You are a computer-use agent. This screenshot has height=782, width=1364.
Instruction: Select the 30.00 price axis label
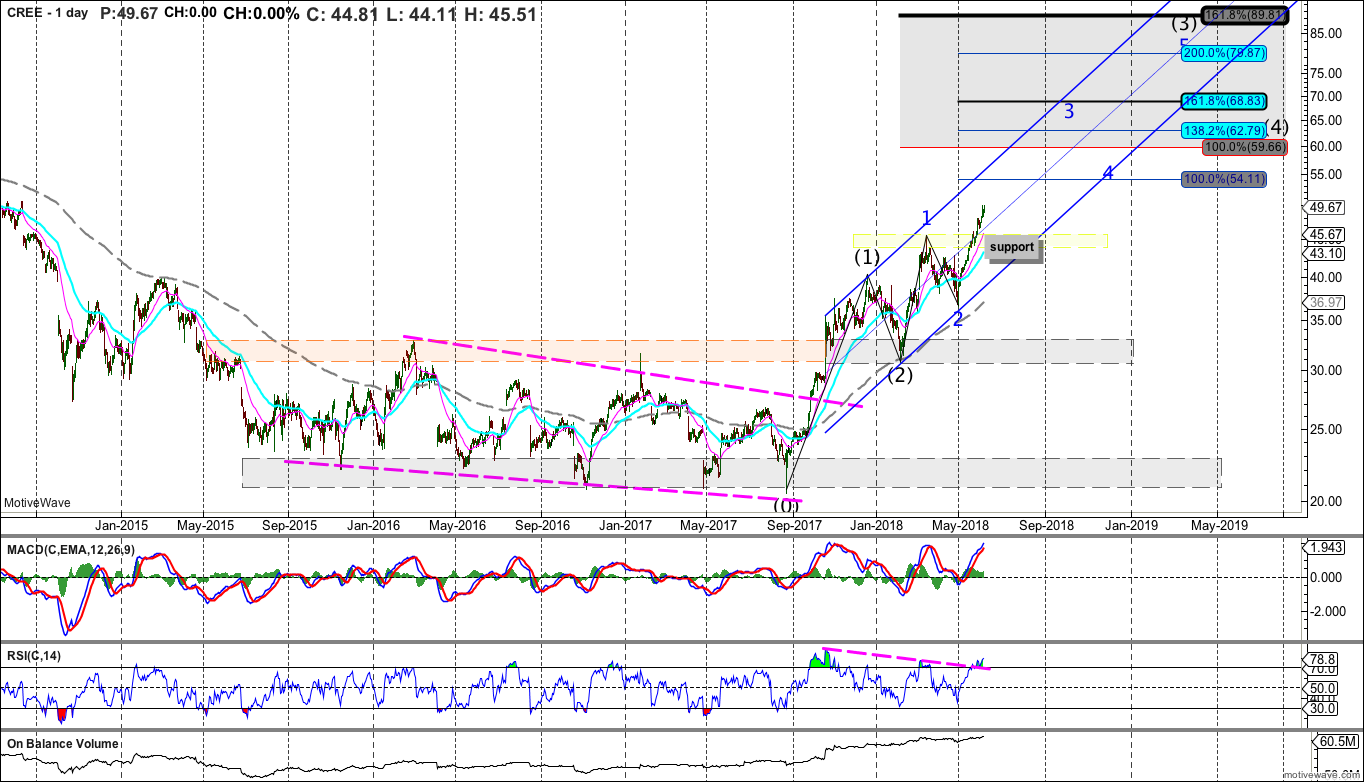(1327, 370)
